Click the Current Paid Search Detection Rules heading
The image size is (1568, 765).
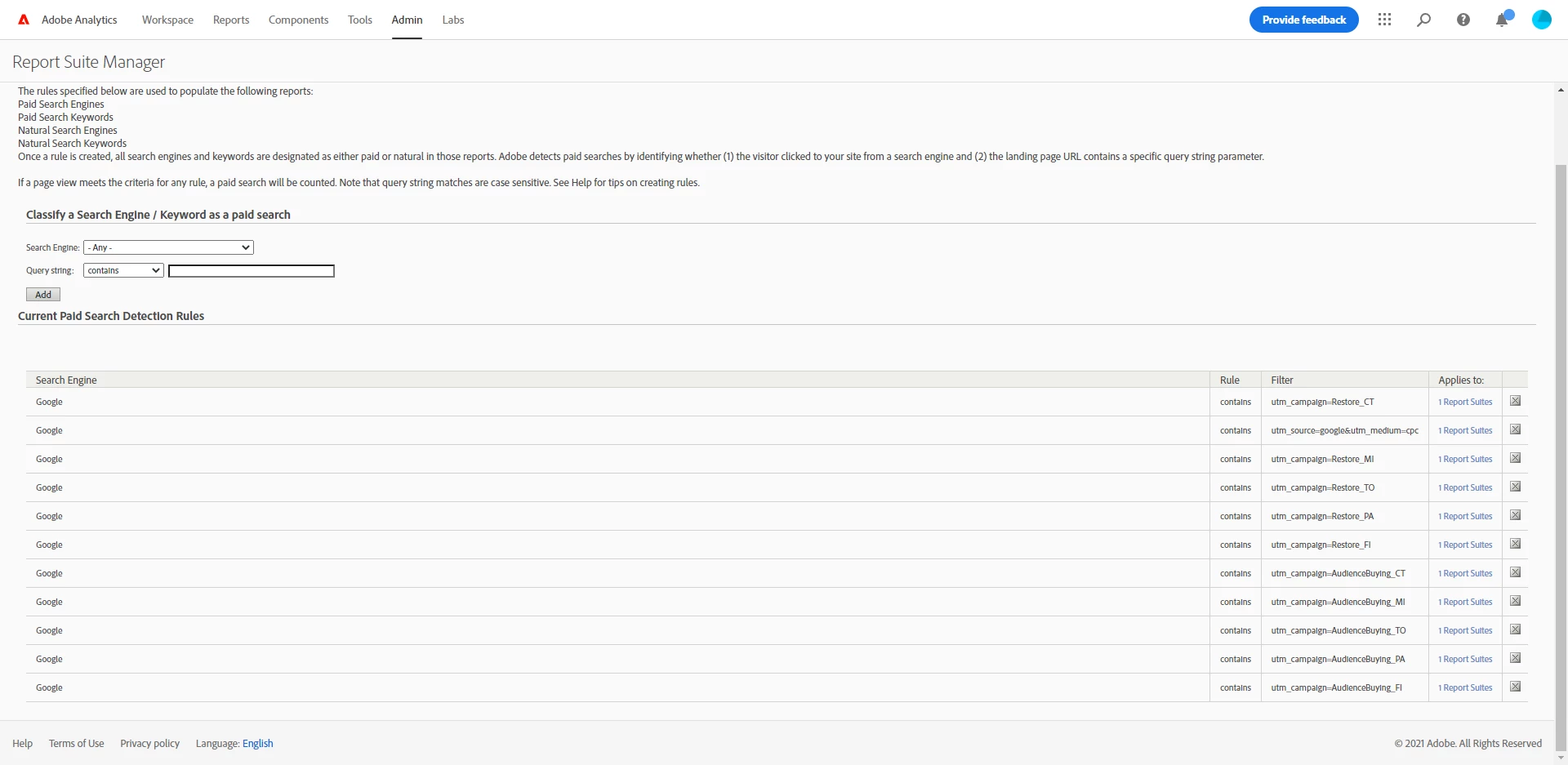pos(111,316)
